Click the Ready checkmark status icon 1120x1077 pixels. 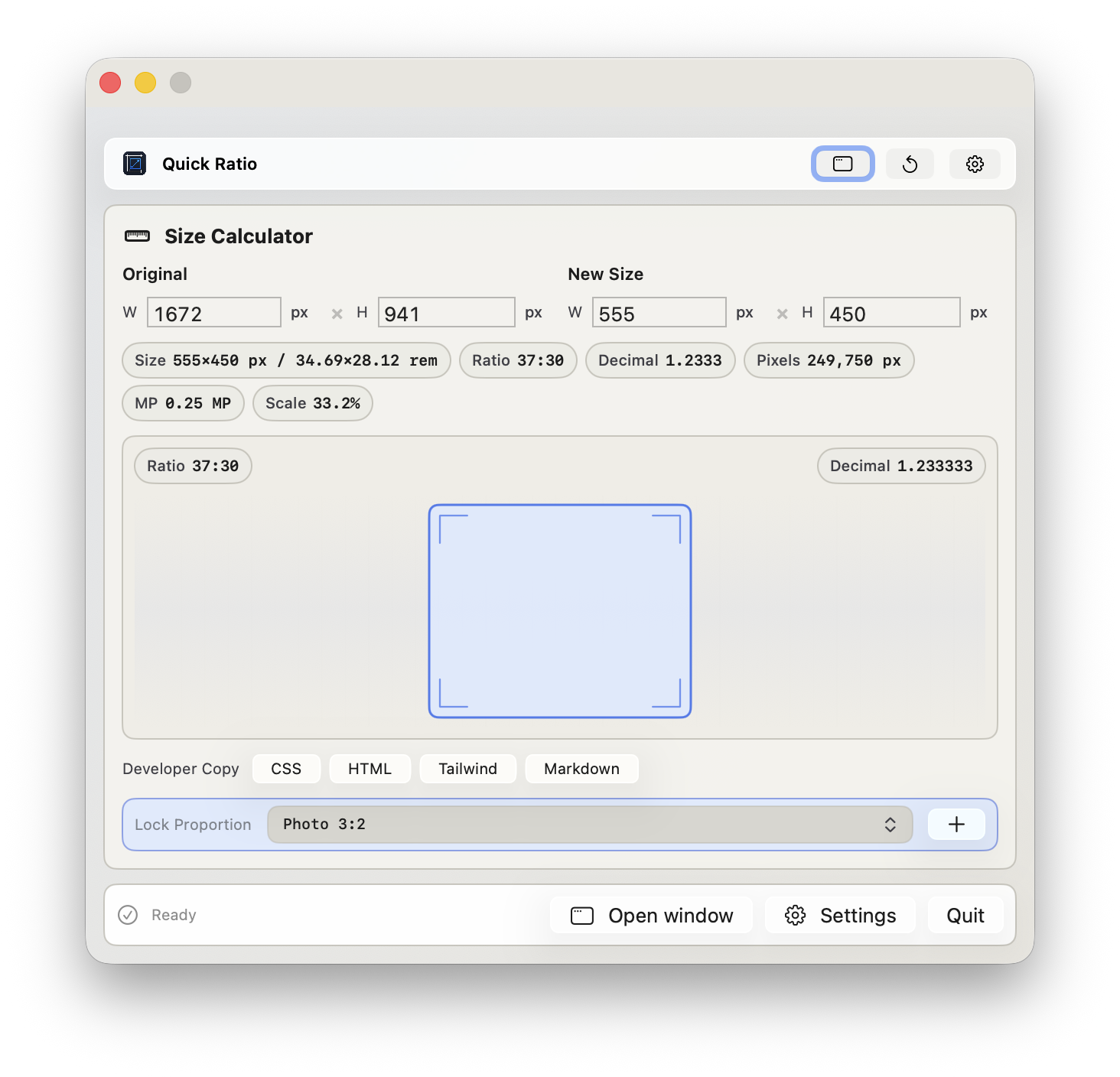pos(128,915)
